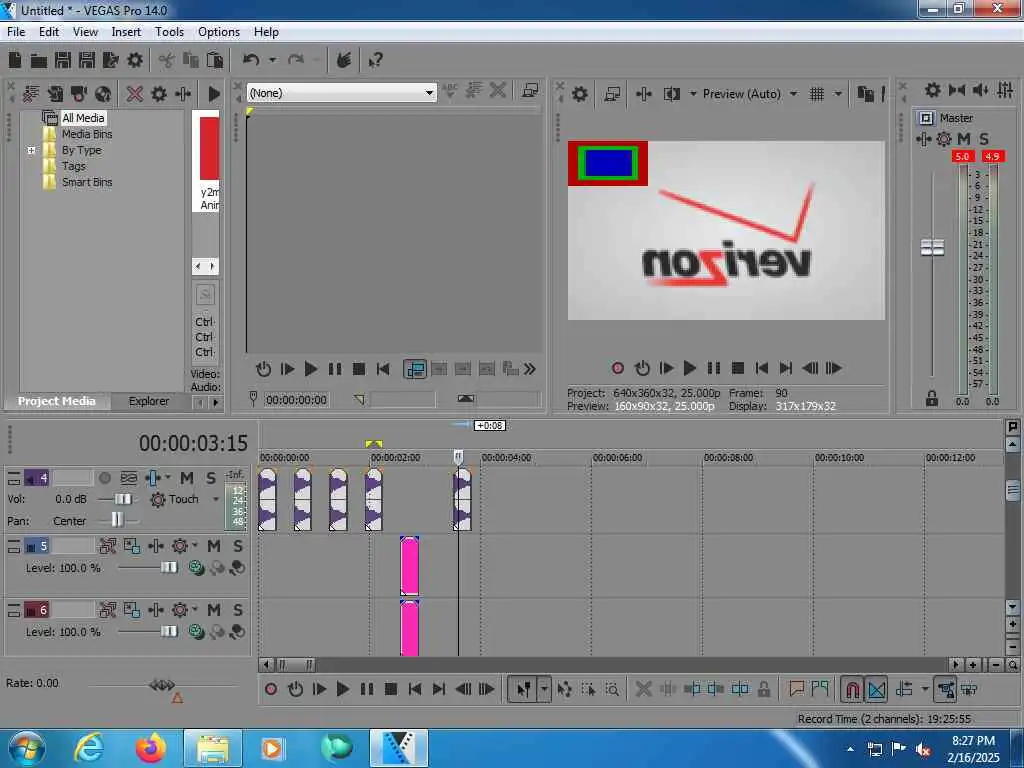The image size is (1024, 768).
Task: Open the Tools menu
Action: [x=169, y=32]
